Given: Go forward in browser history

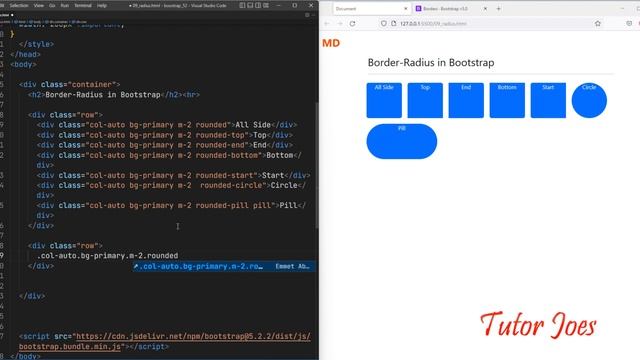Looking at the screenshot, I should pos(340,24).
